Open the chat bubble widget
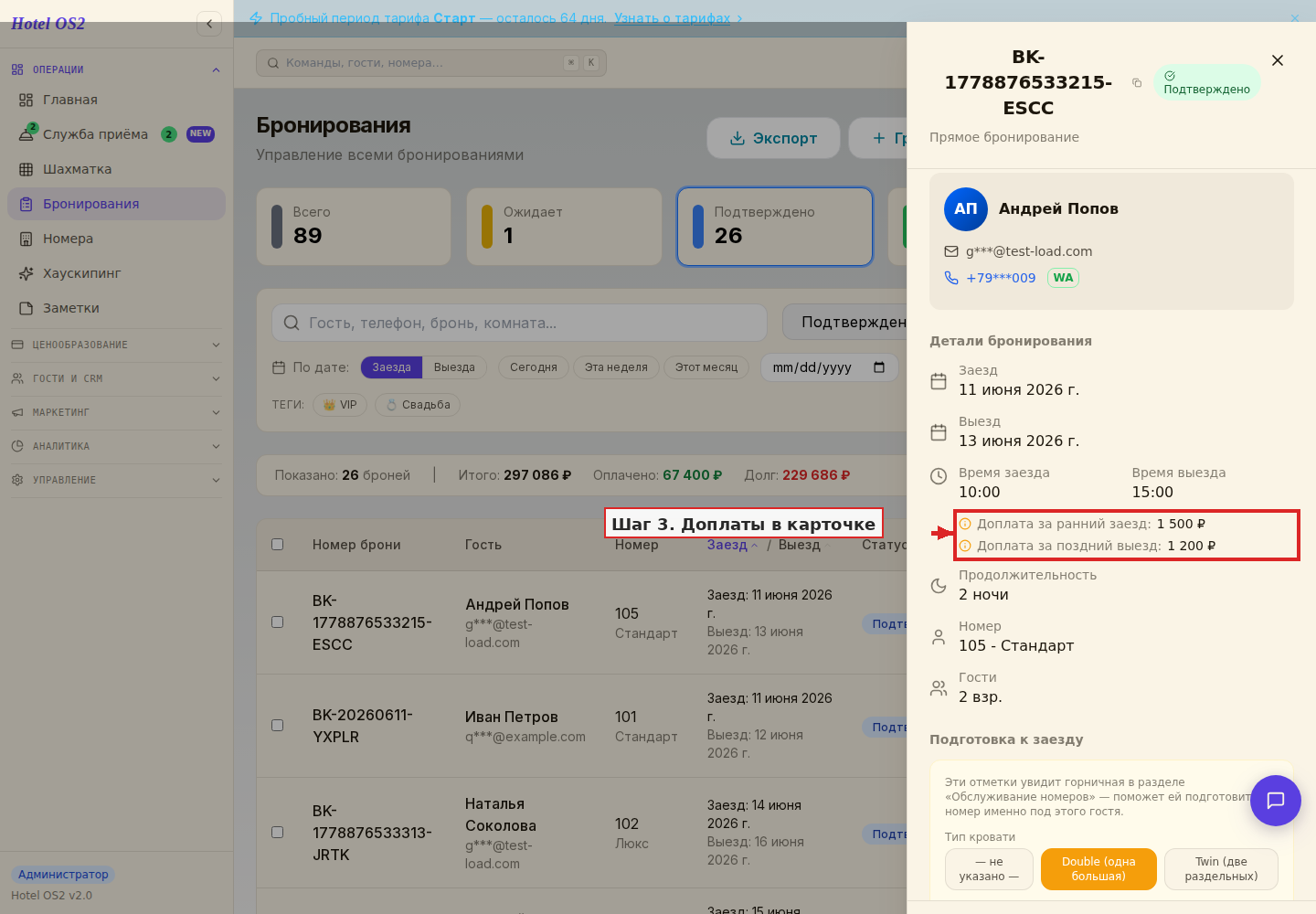 pyautogui.click(x=1276, y=801)
